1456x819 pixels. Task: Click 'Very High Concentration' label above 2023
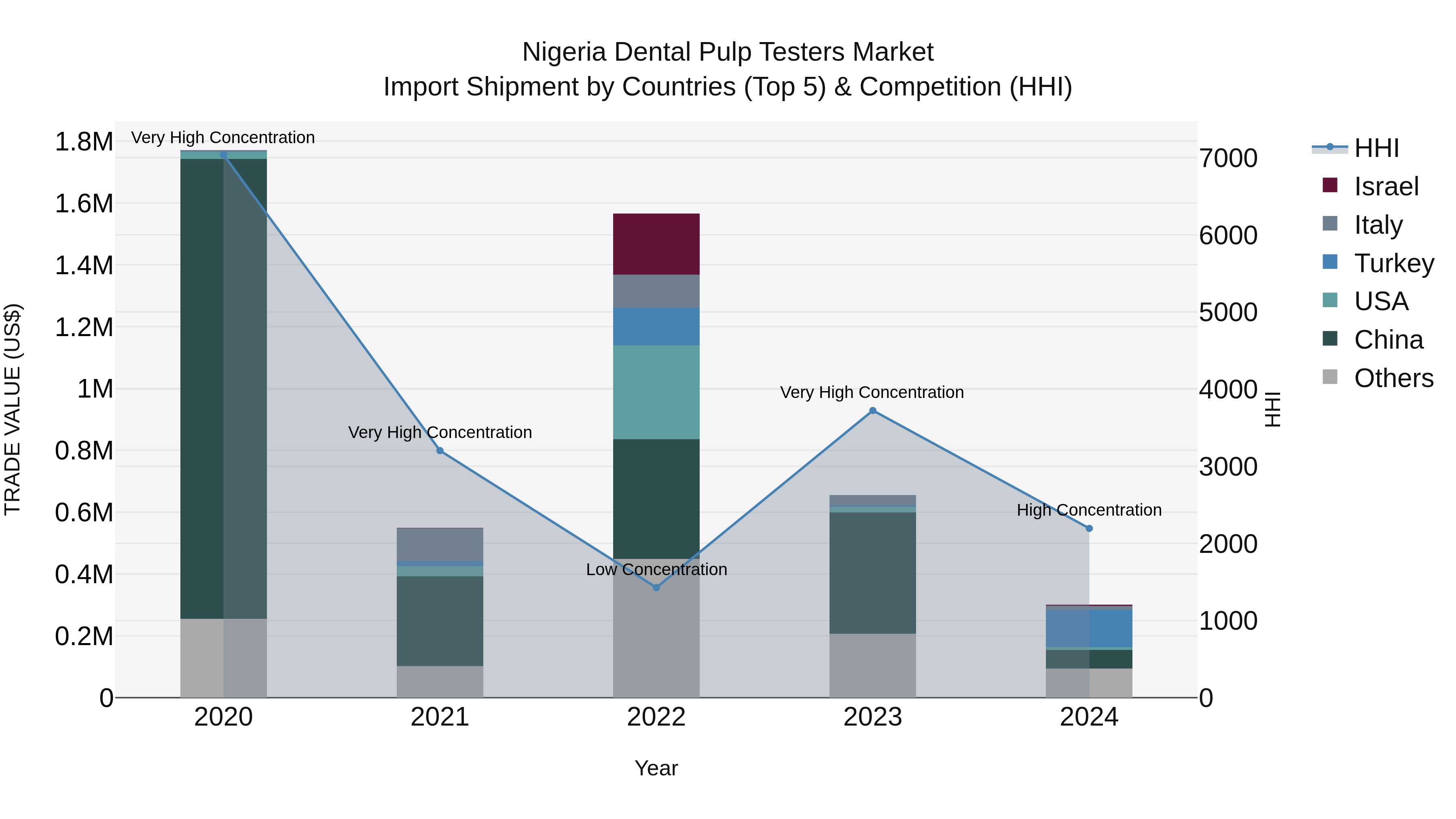(872, 392)
